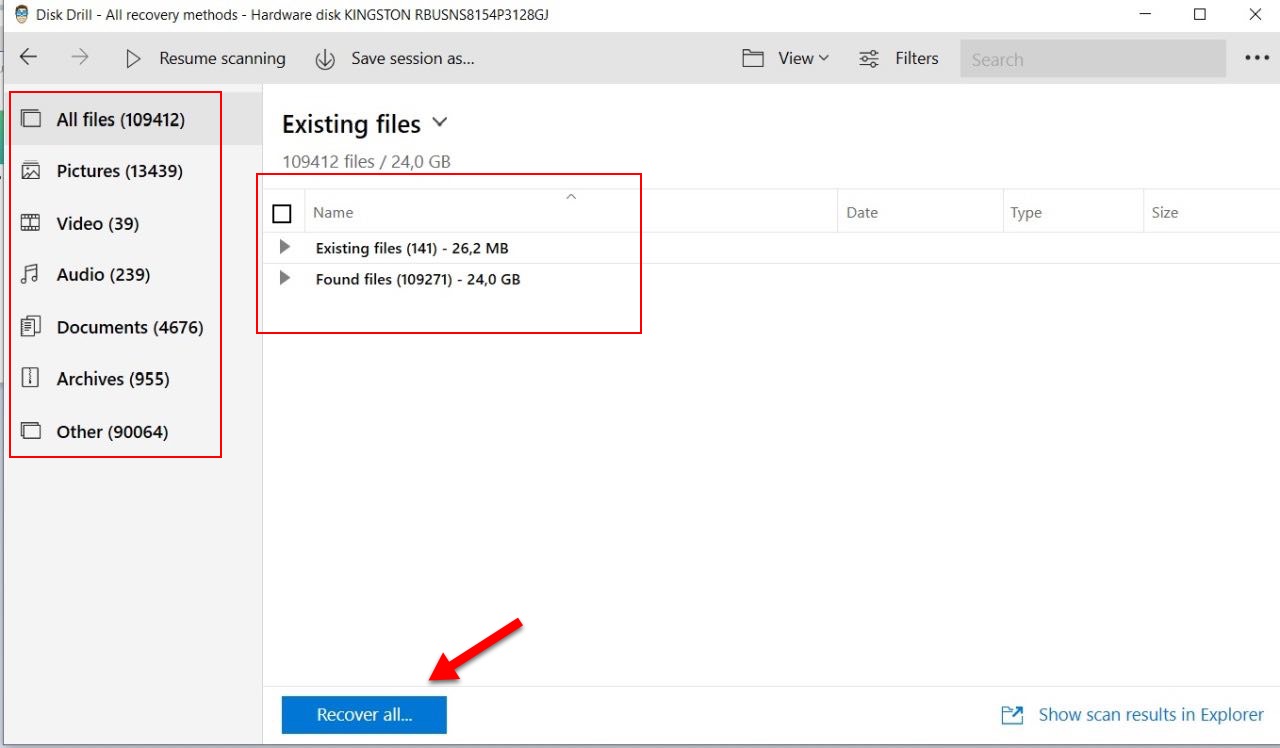
Task: Sort the list by Size column header
Action: 1164,212
